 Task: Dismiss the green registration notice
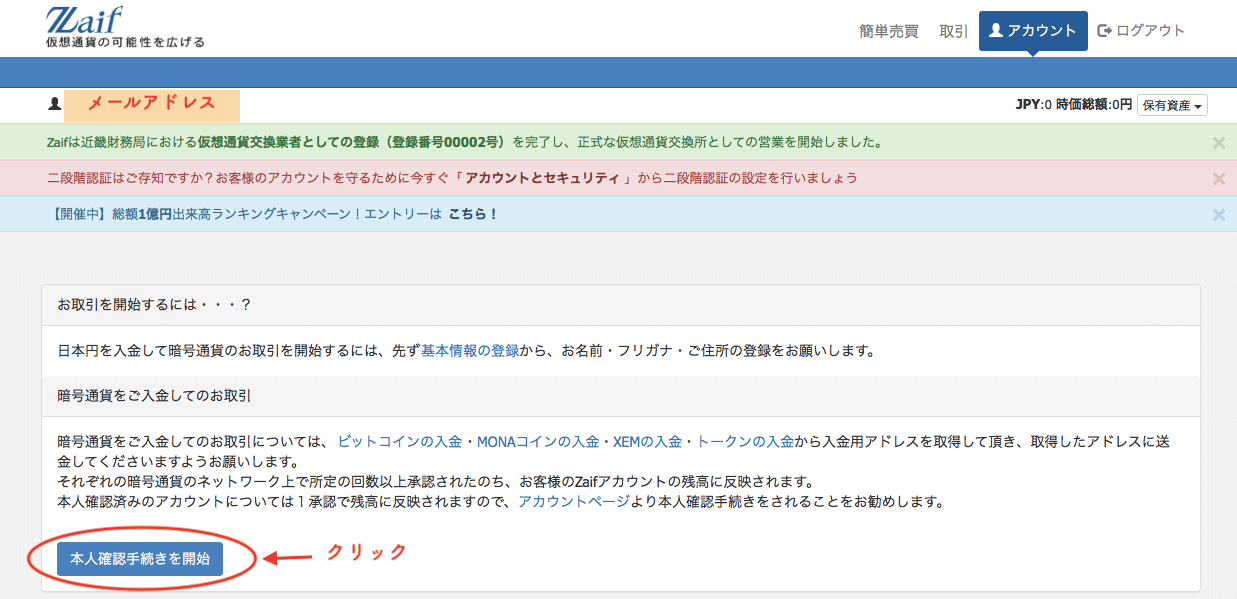[x=1218, y=142]
